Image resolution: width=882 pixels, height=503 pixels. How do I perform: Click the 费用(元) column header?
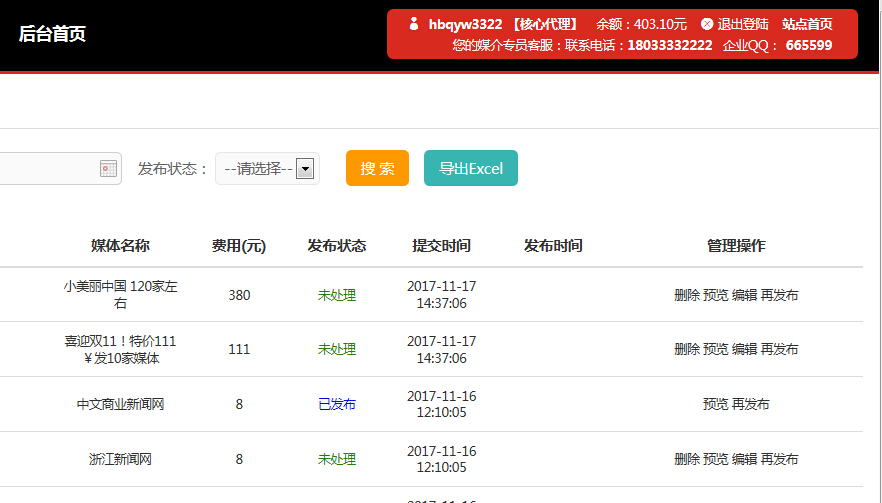point(239,246)
